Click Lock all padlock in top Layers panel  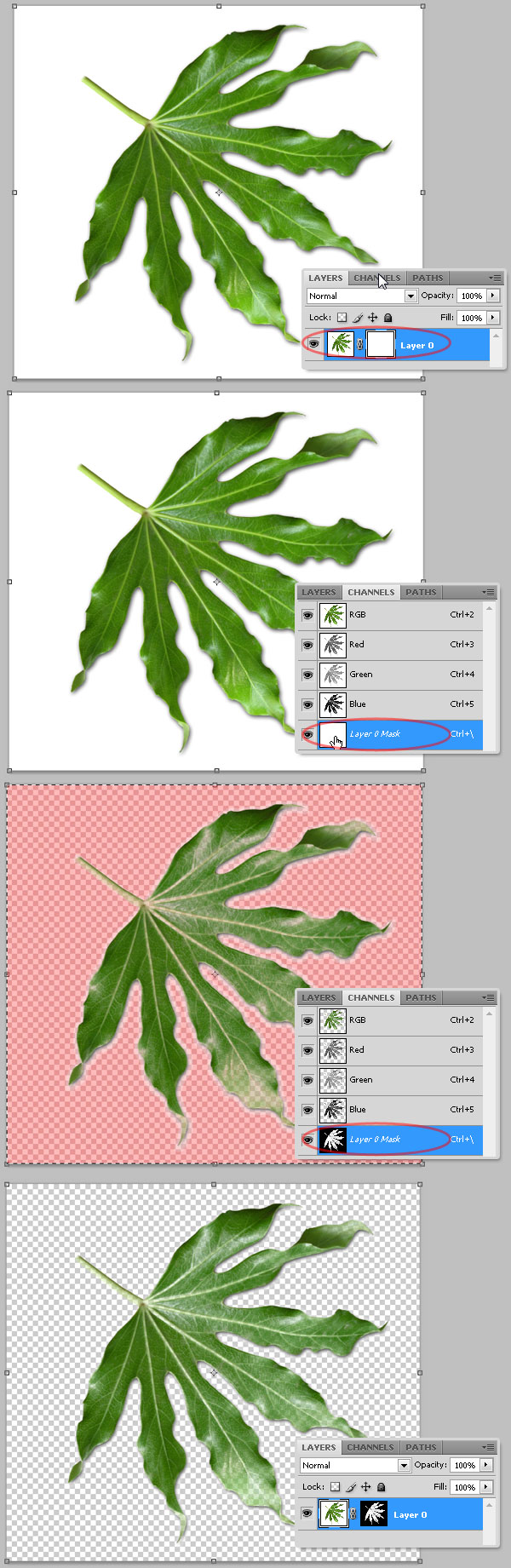[x=388, y=318]
